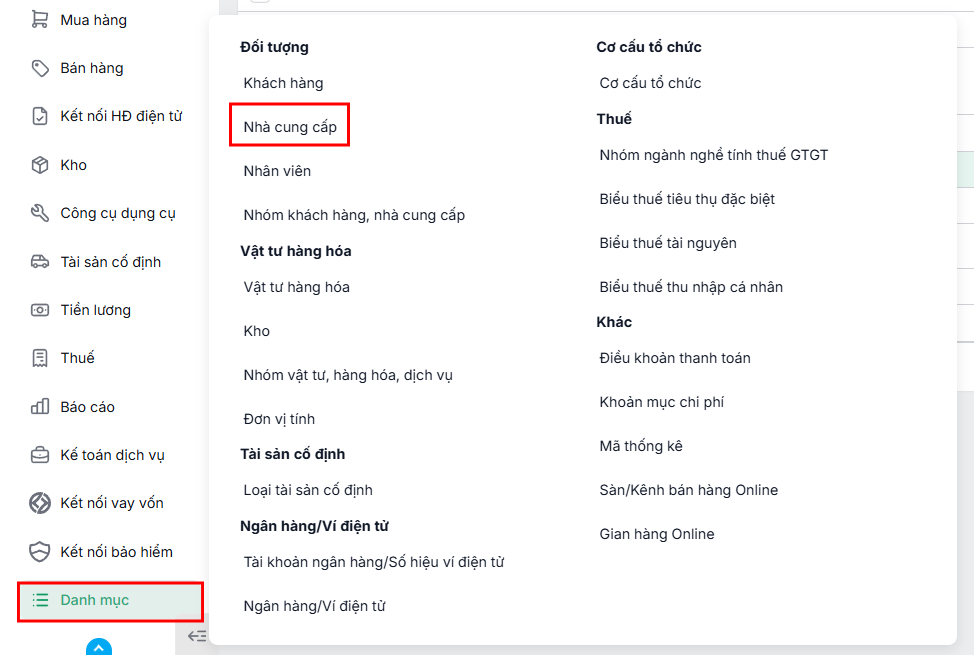
Task: Click the Bán hàng price tag icon
Action: (x=40, y=68)
